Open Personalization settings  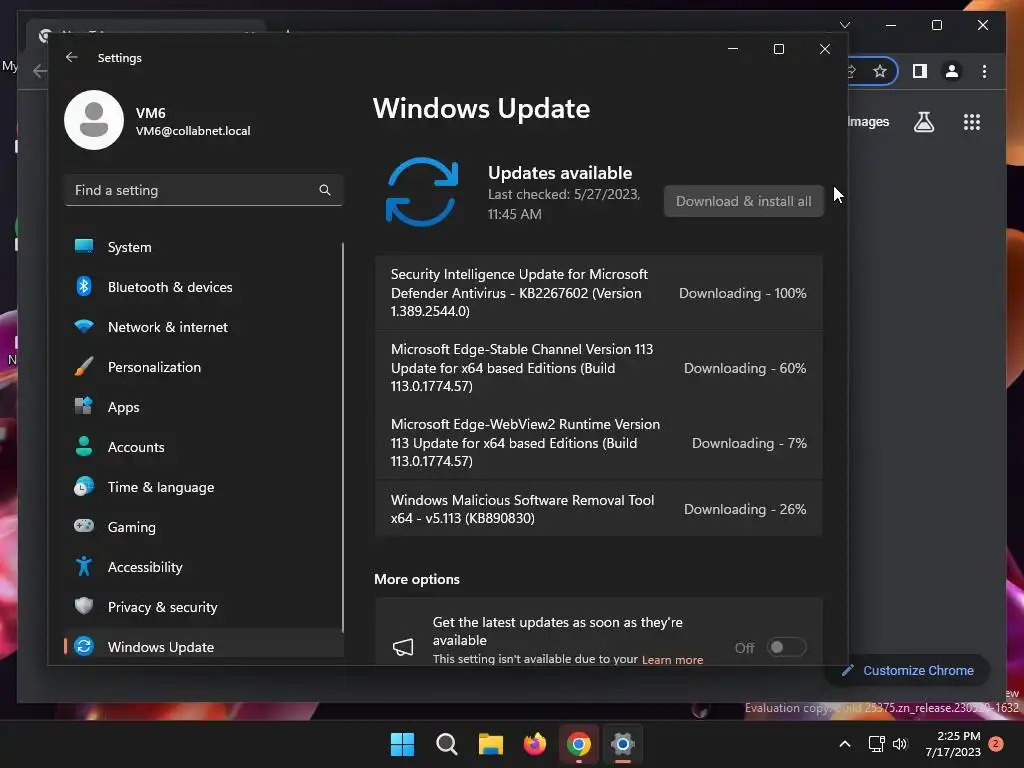203,367
